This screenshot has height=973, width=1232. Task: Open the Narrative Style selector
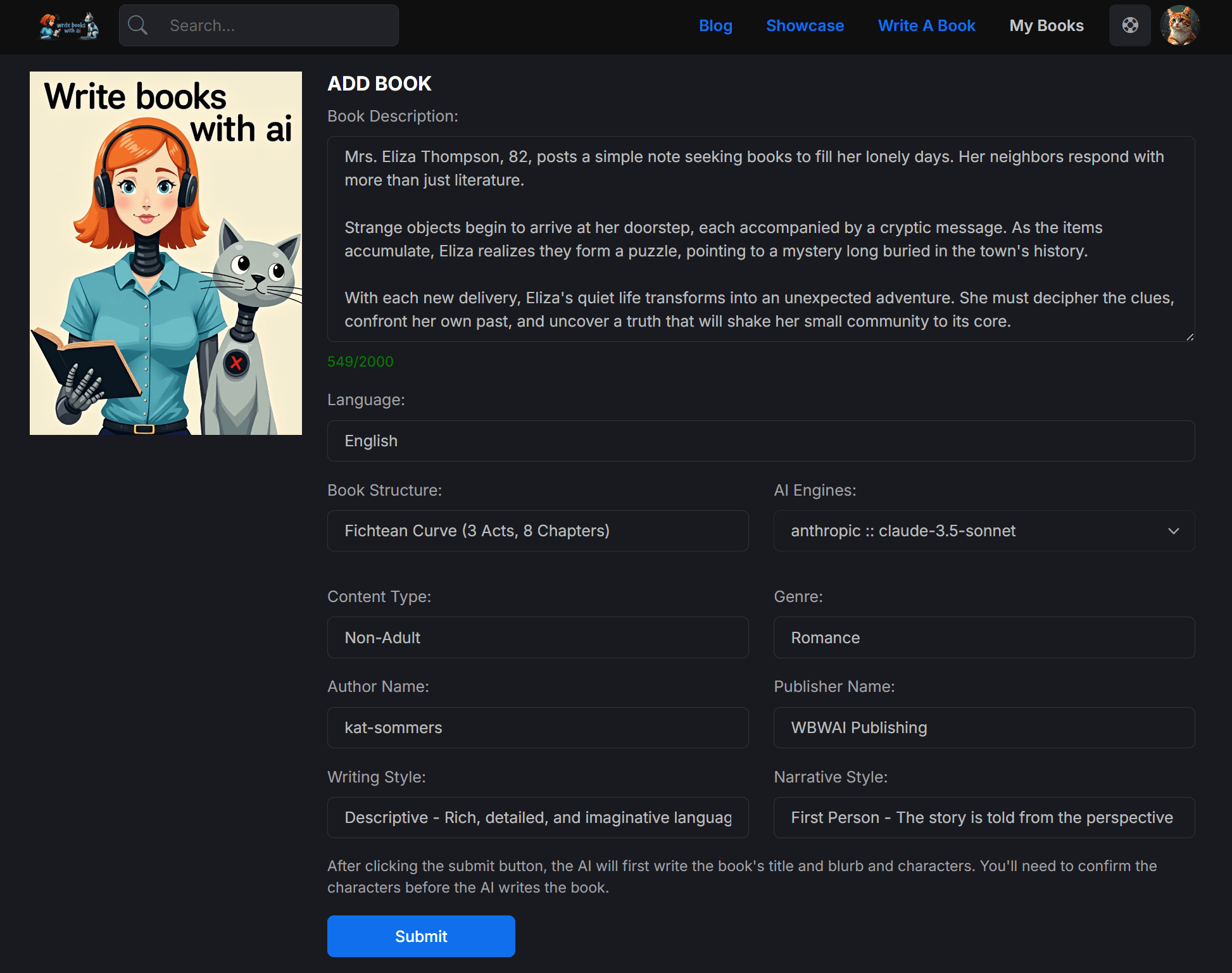983,817
